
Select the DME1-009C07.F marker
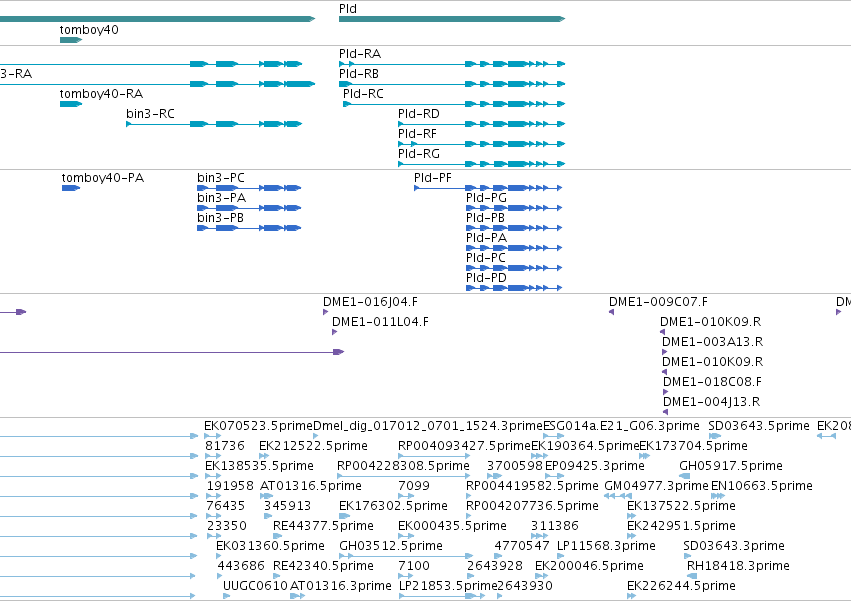tap(612, 312)
